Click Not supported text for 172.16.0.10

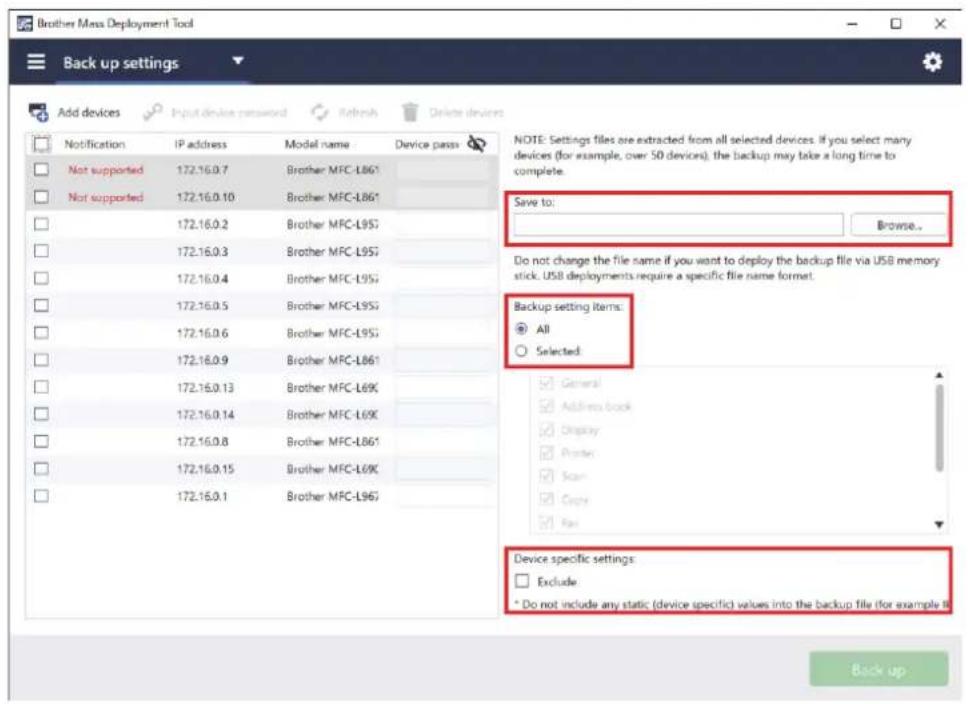tap(106, 197)
